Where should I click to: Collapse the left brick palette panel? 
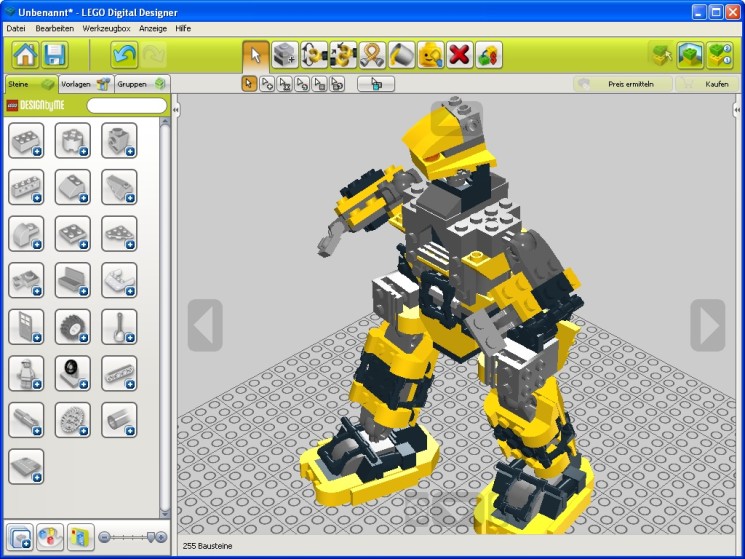point(175,110)
